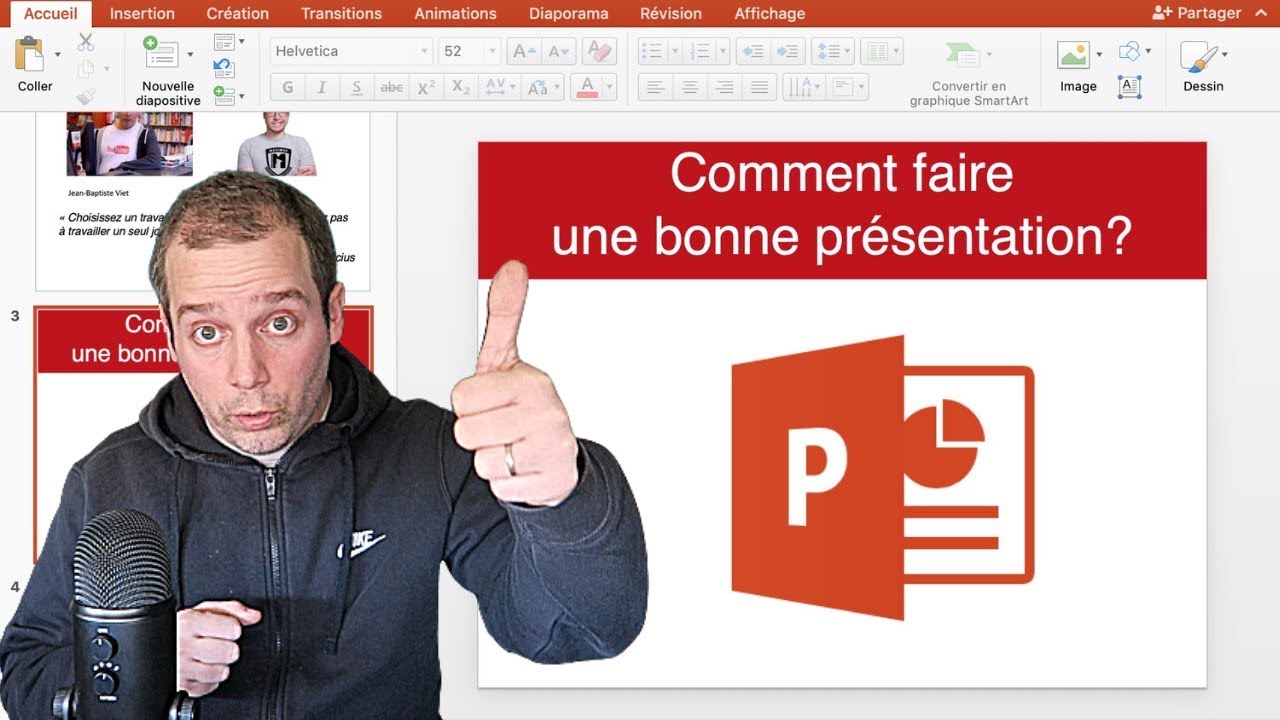1280x720 pixels.
Task: Align text to the right
Action: tap(725, 87)
